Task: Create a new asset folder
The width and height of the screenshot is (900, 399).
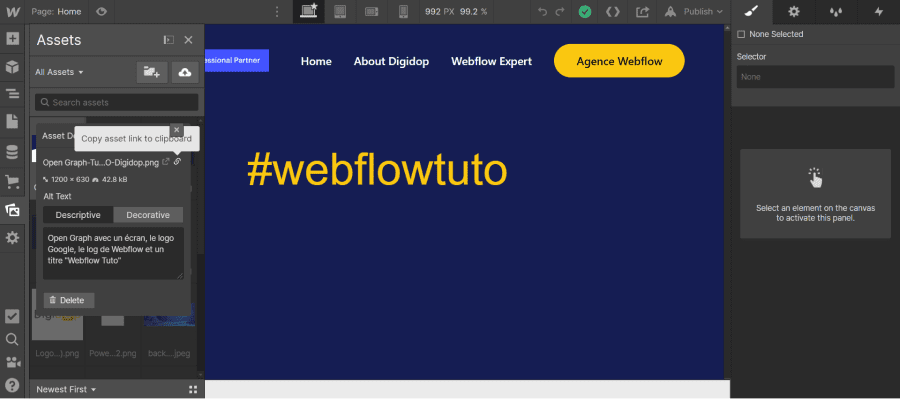Action: (152, 72)
